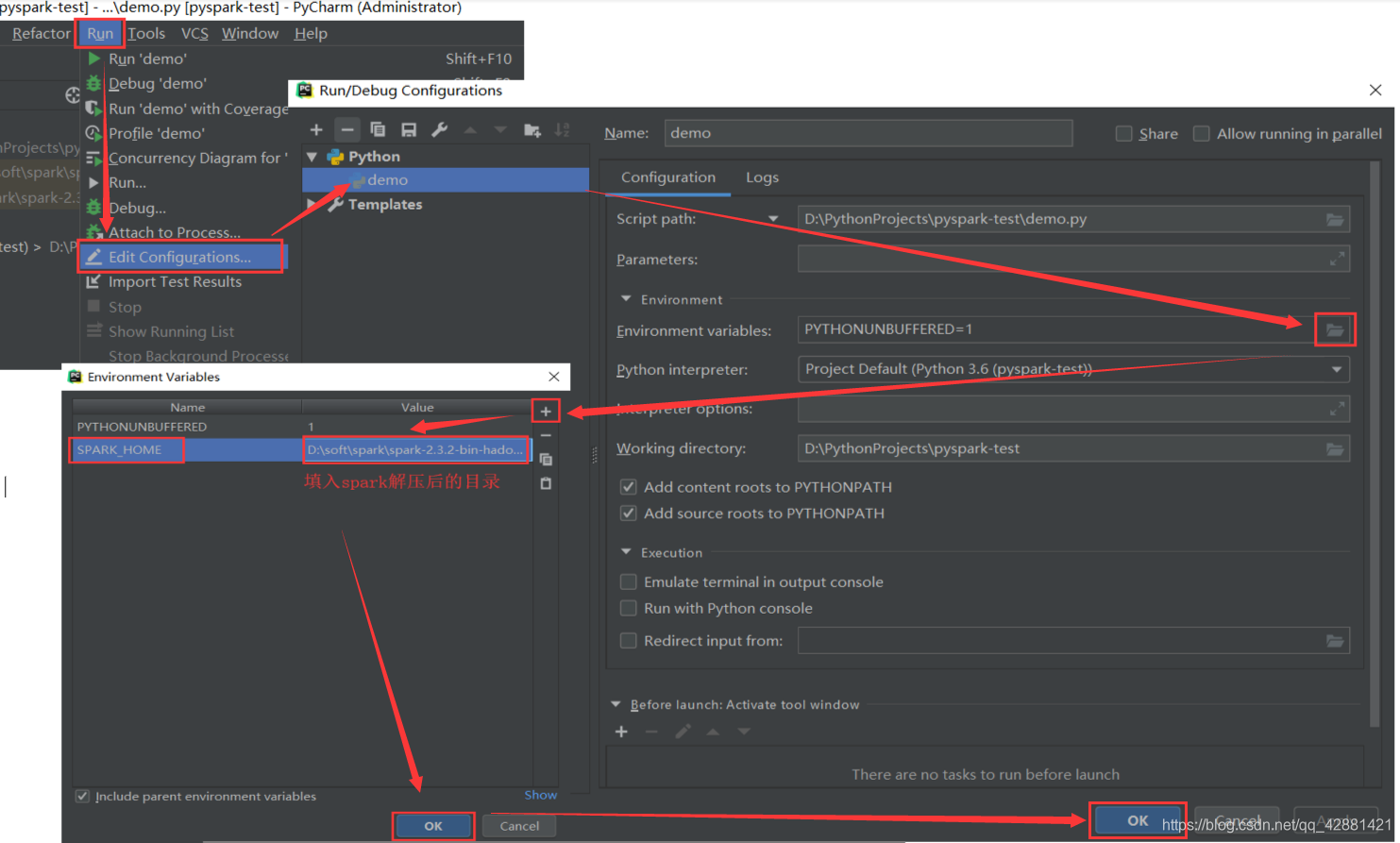Save configuration icon in toolbar
The image size is (1400, 843).
coord(409,130)
